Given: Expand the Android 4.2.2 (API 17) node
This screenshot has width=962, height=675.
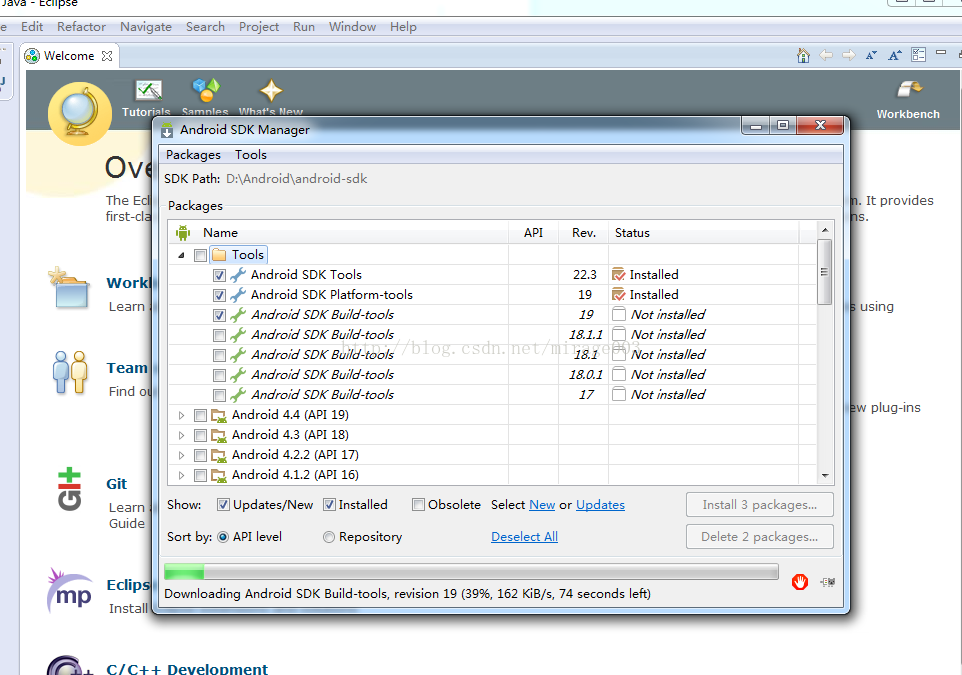Looking at the screenshot, I should [x=181, y=455].
